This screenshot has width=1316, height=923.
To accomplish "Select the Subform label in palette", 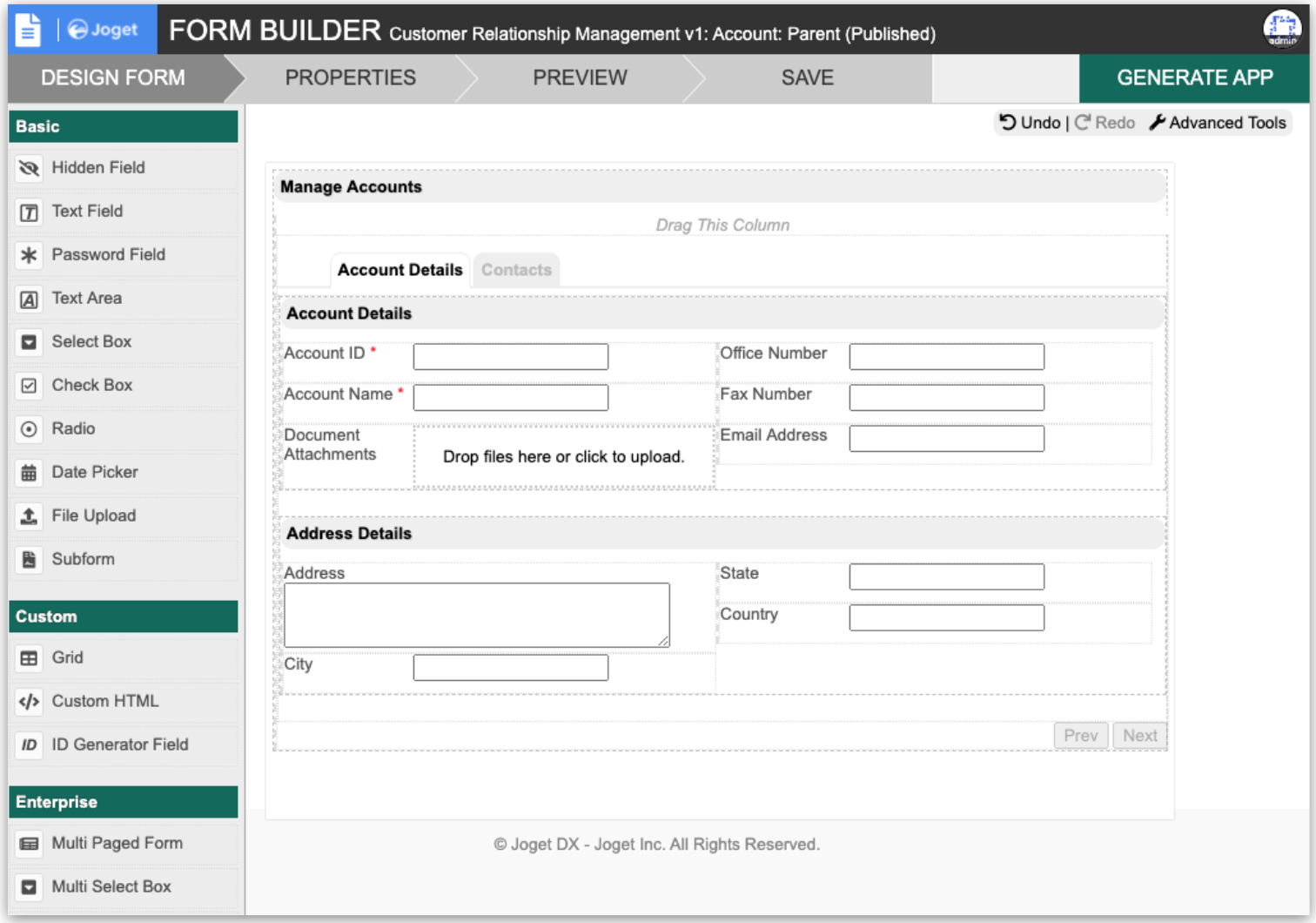I will coord(84,559).
